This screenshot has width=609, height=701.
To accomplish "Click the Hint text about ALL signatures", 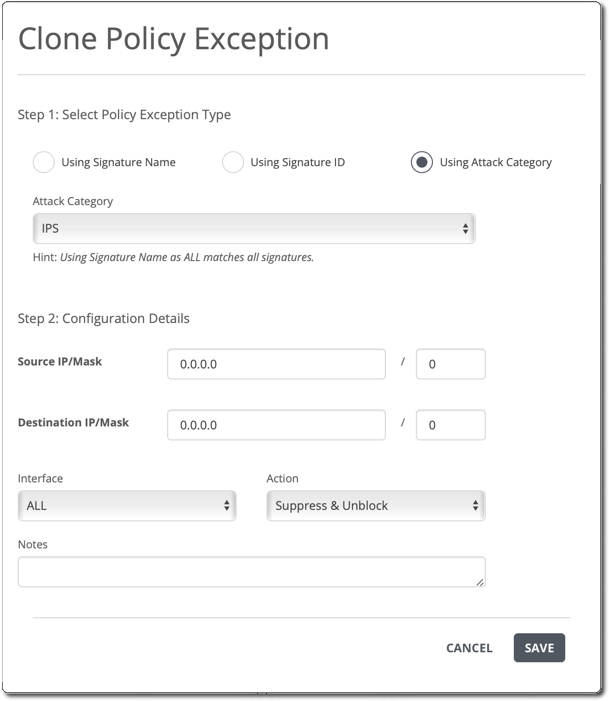I will pyautogui.click(x=173, y=257).
